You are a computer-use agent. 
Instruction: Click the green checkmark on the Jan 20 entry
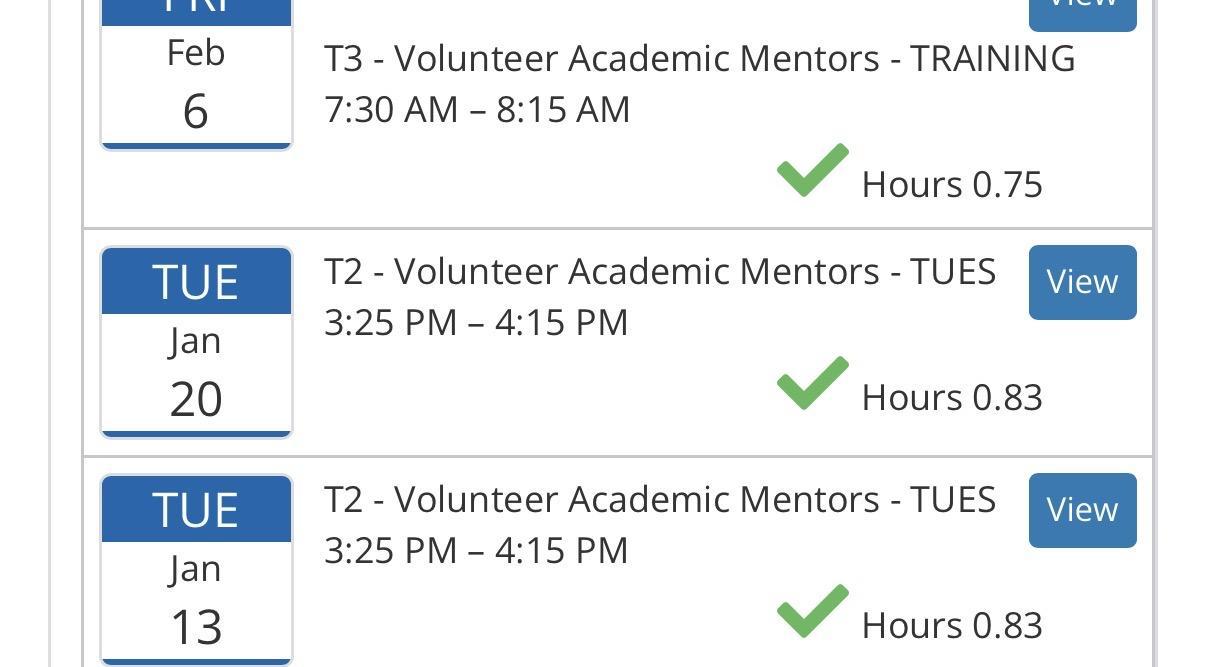point(812,383)
